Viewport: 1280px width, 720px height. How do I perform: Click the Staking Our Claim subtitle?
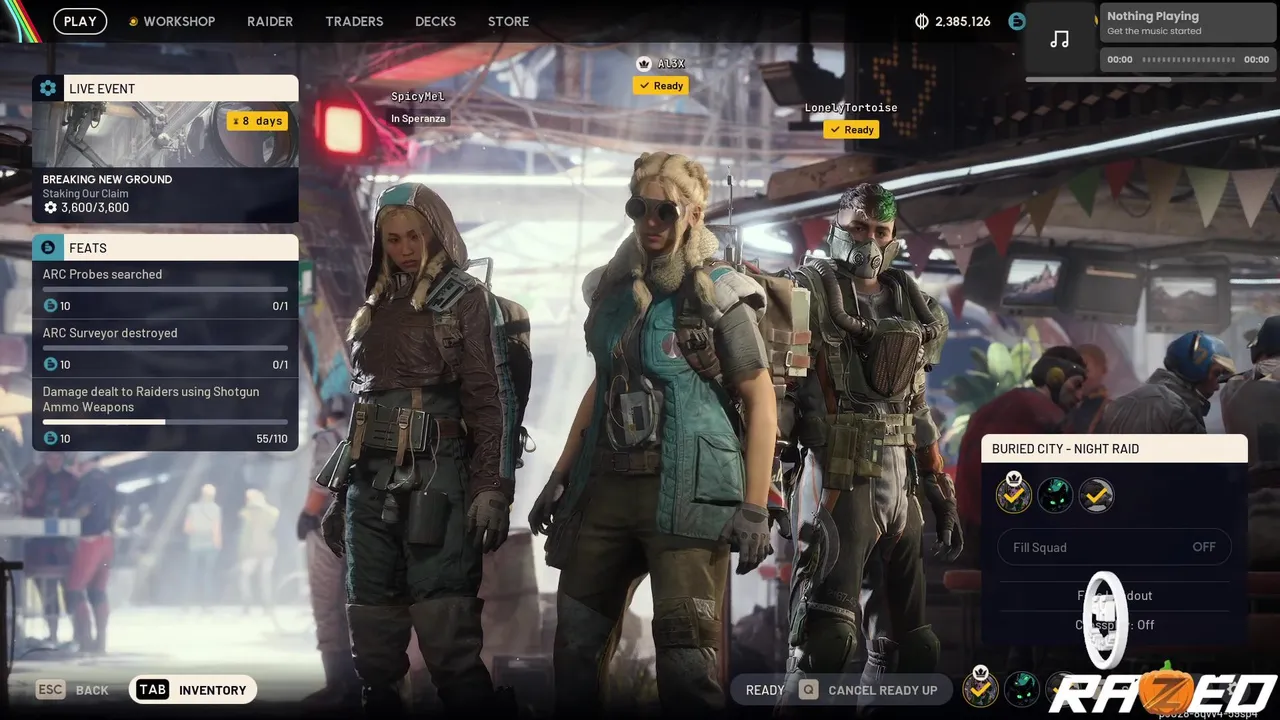tap(85, 194)
